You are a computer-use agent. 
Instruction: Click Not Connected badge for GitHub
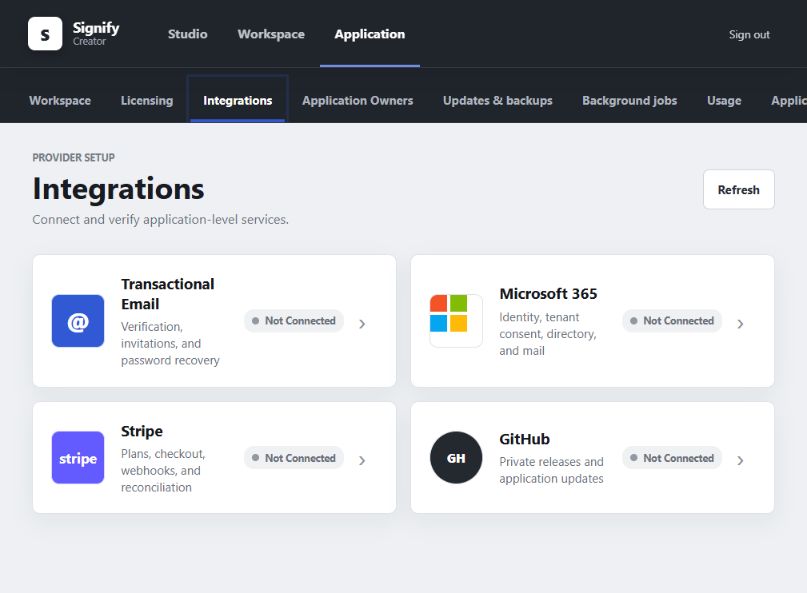pos(672,458)
